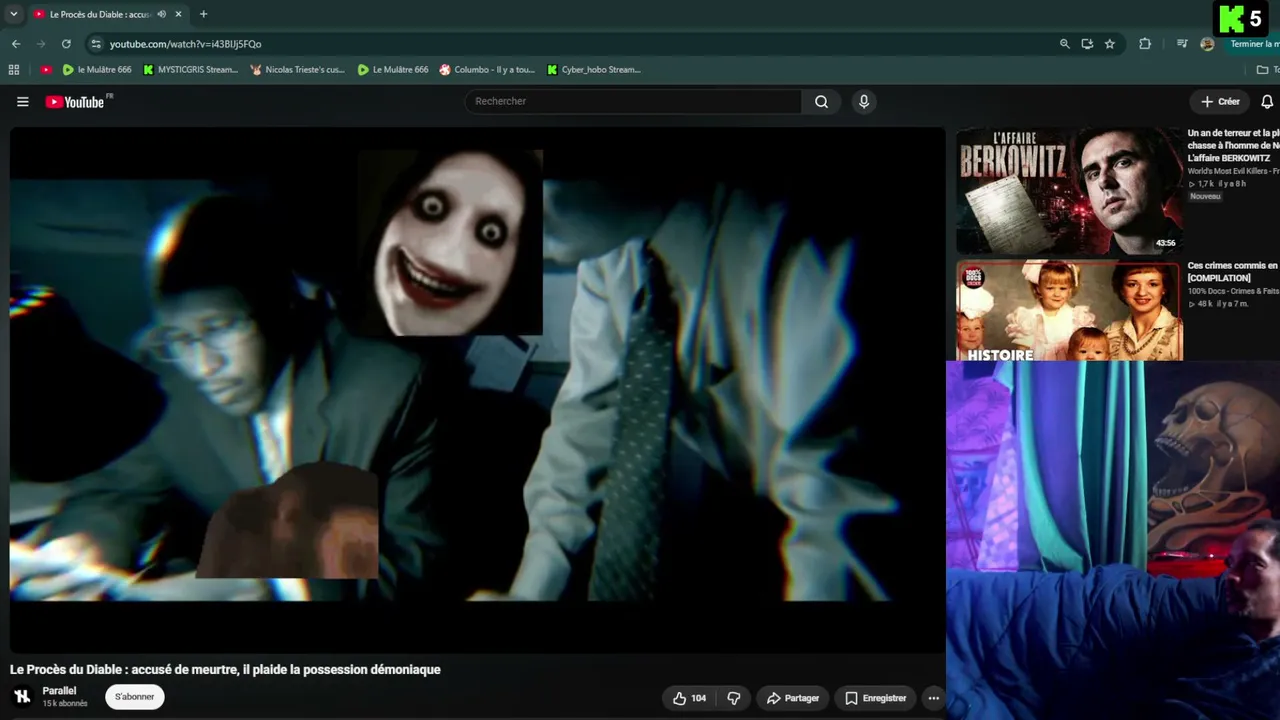Screen dimensions: 1280x720
Task: Click the Parallel channel name
Action: (60, 691)
